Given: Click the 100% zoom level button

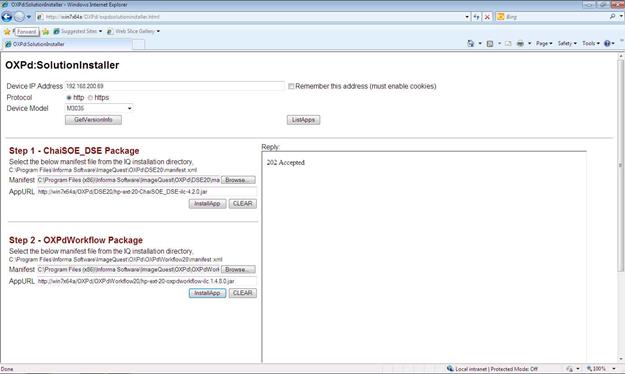Looking at the screenshot, I should pos(596,369).
